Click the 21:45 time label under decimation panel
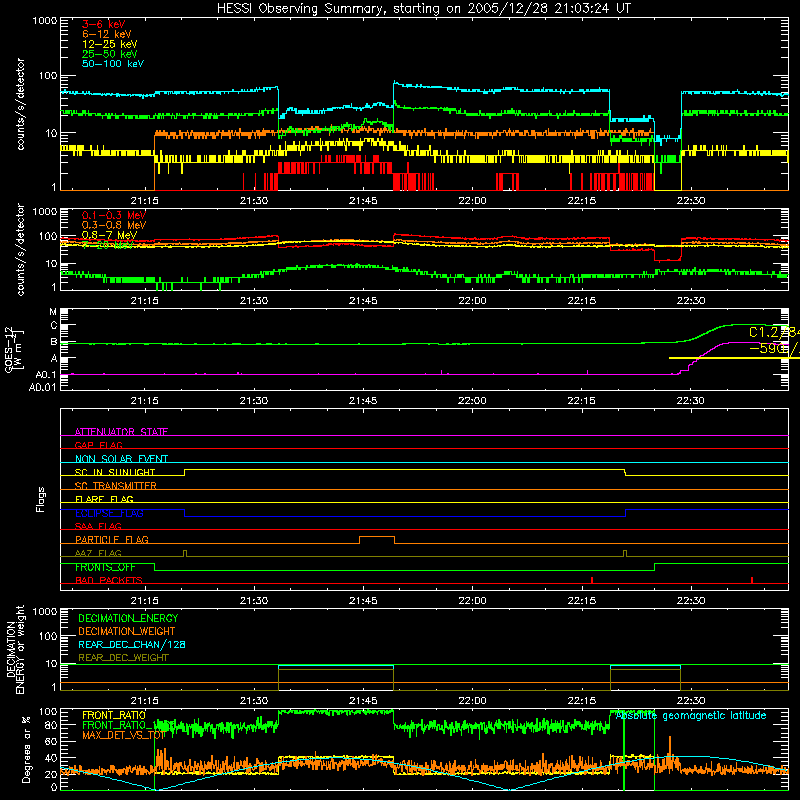Viewport: 800px width, 800px height. (x=363, y=701)
